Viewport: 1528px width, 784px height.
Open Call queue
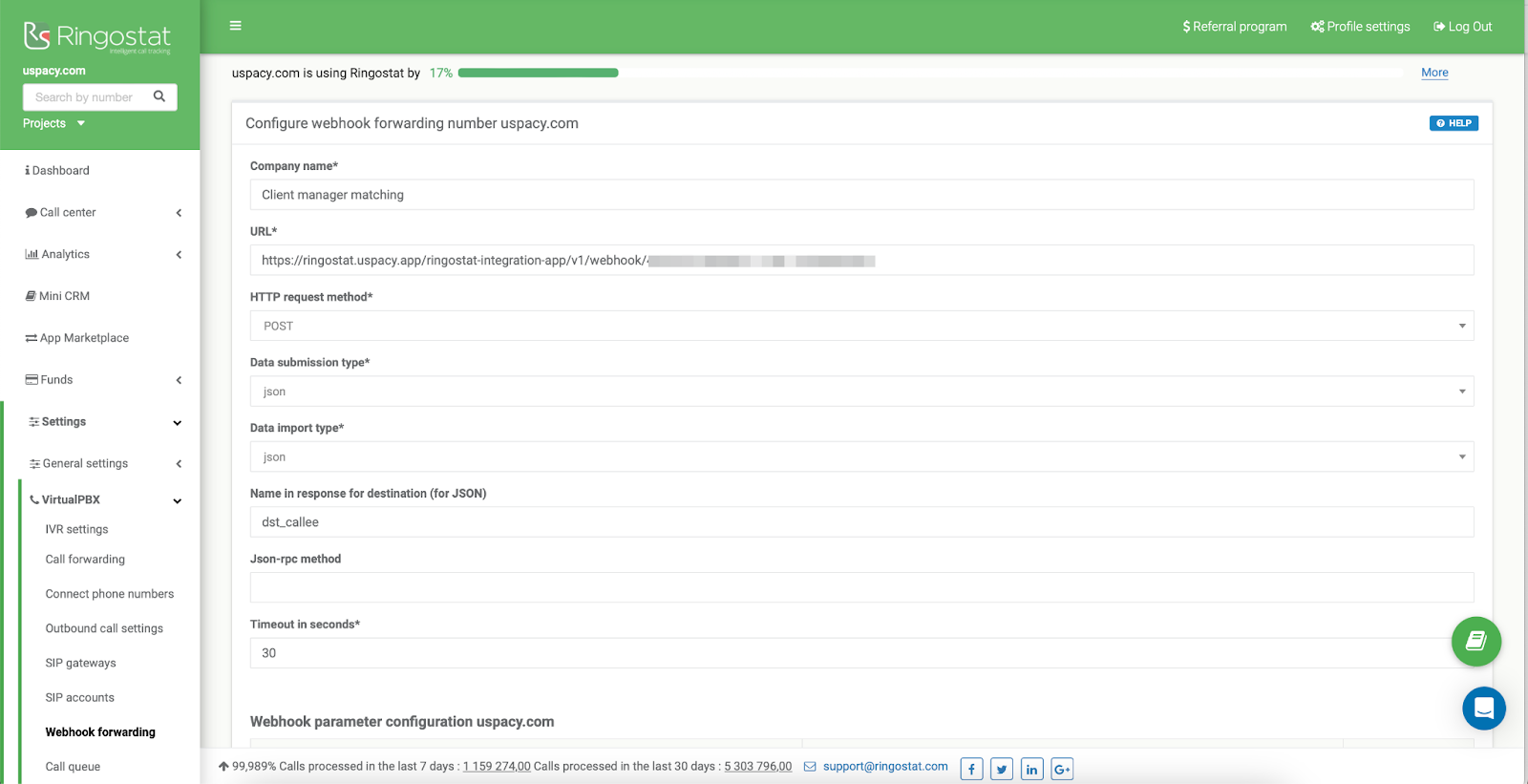(73, 767)
